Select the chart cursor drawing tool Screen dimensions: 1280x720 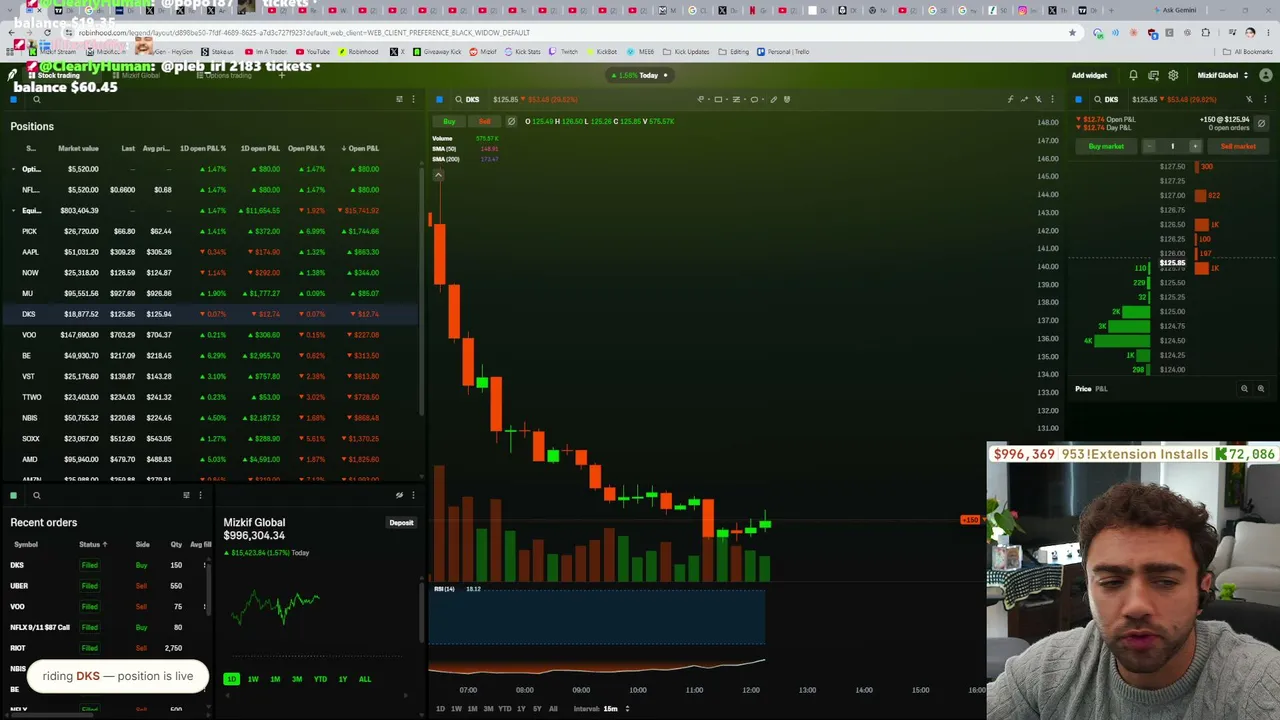pyautogui.click(x=700, y=99)
